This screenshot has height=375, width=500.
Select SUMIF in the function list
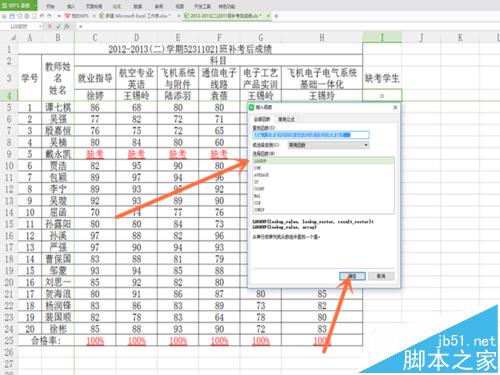tap(323, 210)
